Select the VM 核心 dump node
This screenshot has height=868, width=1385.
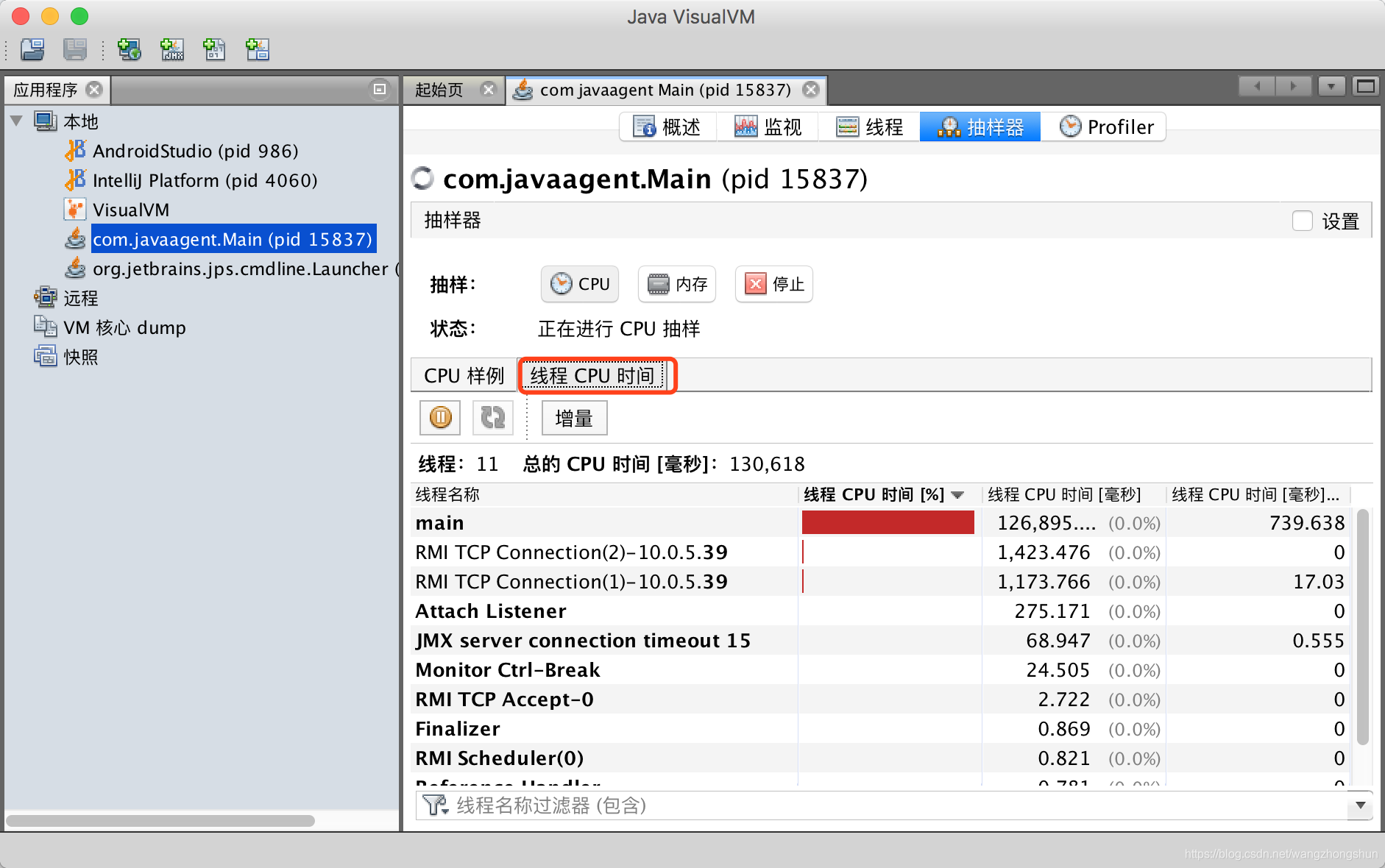(124, 327)
